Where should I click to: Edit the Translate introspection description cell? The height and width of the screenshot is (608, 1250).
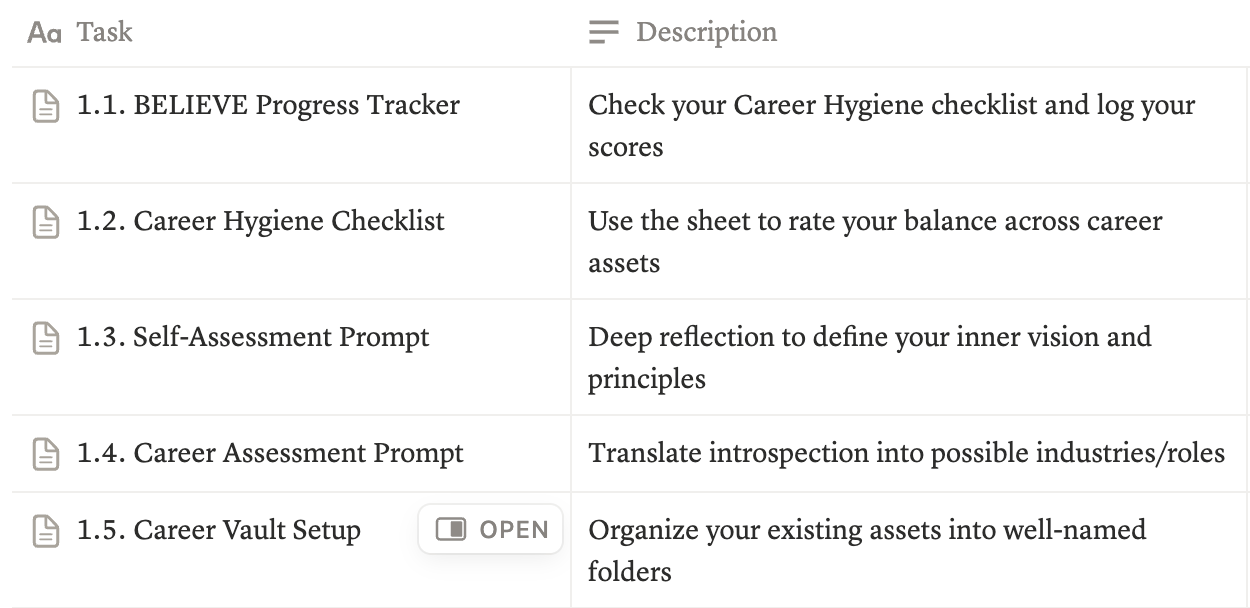click(906, 454)
